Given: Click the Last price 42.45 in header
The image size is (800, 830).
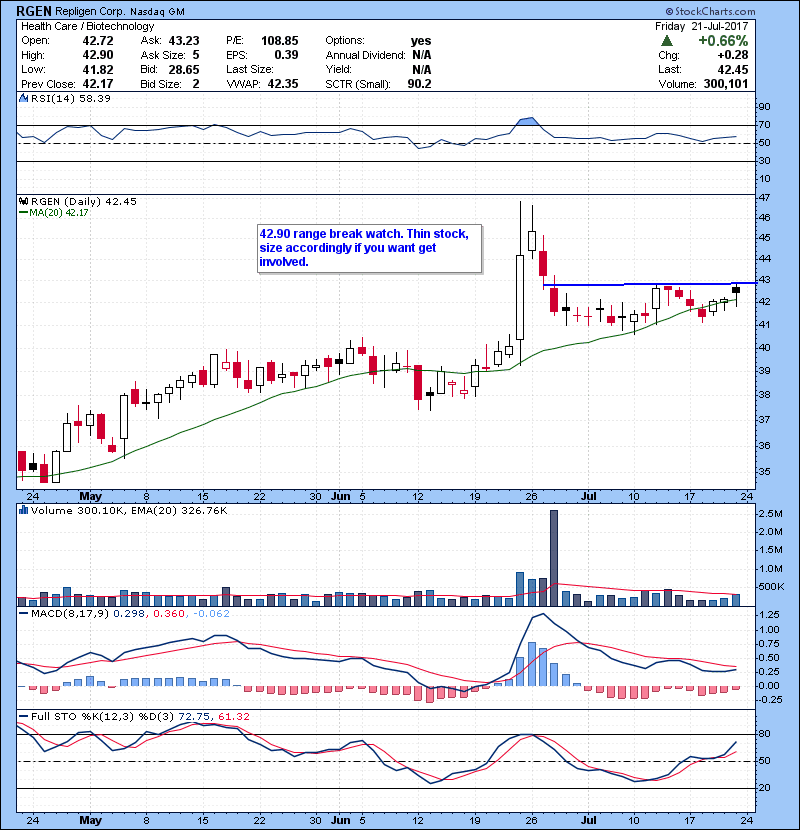Looking at the screenshot, I should click(x=733, y=69).
